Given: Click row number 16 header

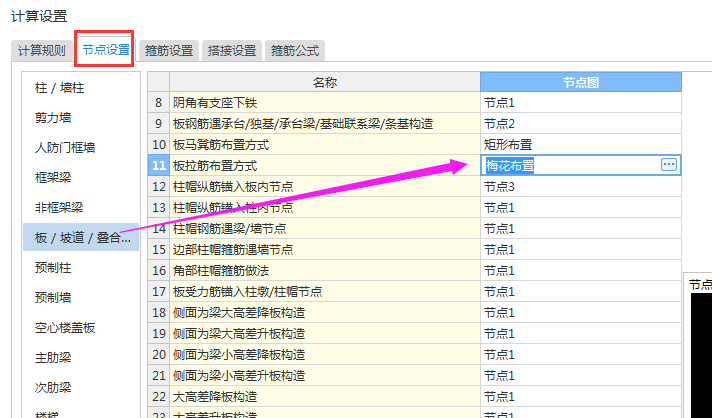Looking at the screenshot, I should coord(158,270).
